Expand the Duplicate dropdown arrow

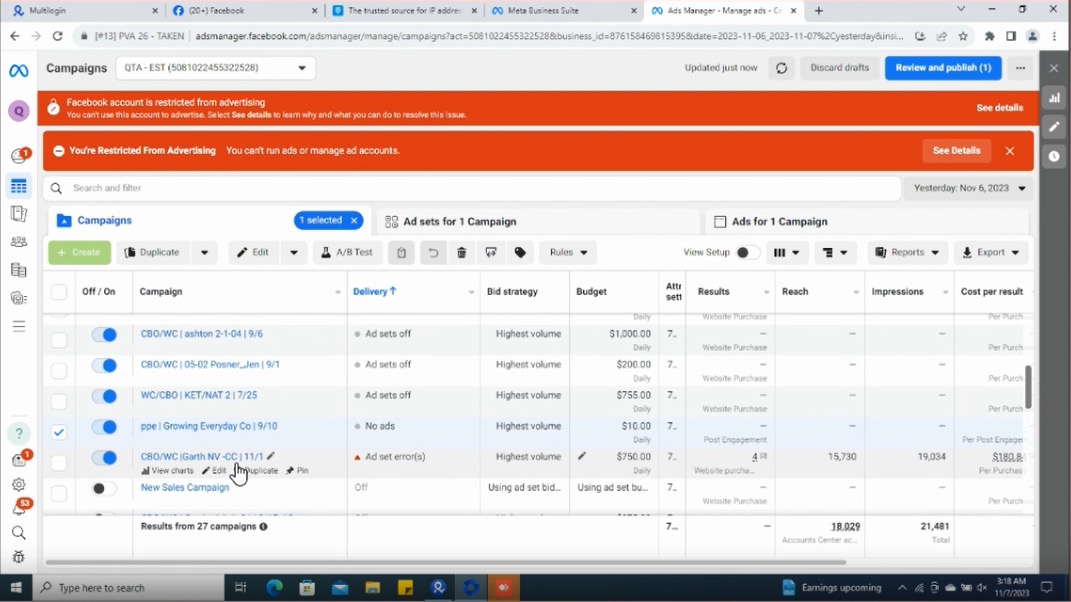pos(204,253)
